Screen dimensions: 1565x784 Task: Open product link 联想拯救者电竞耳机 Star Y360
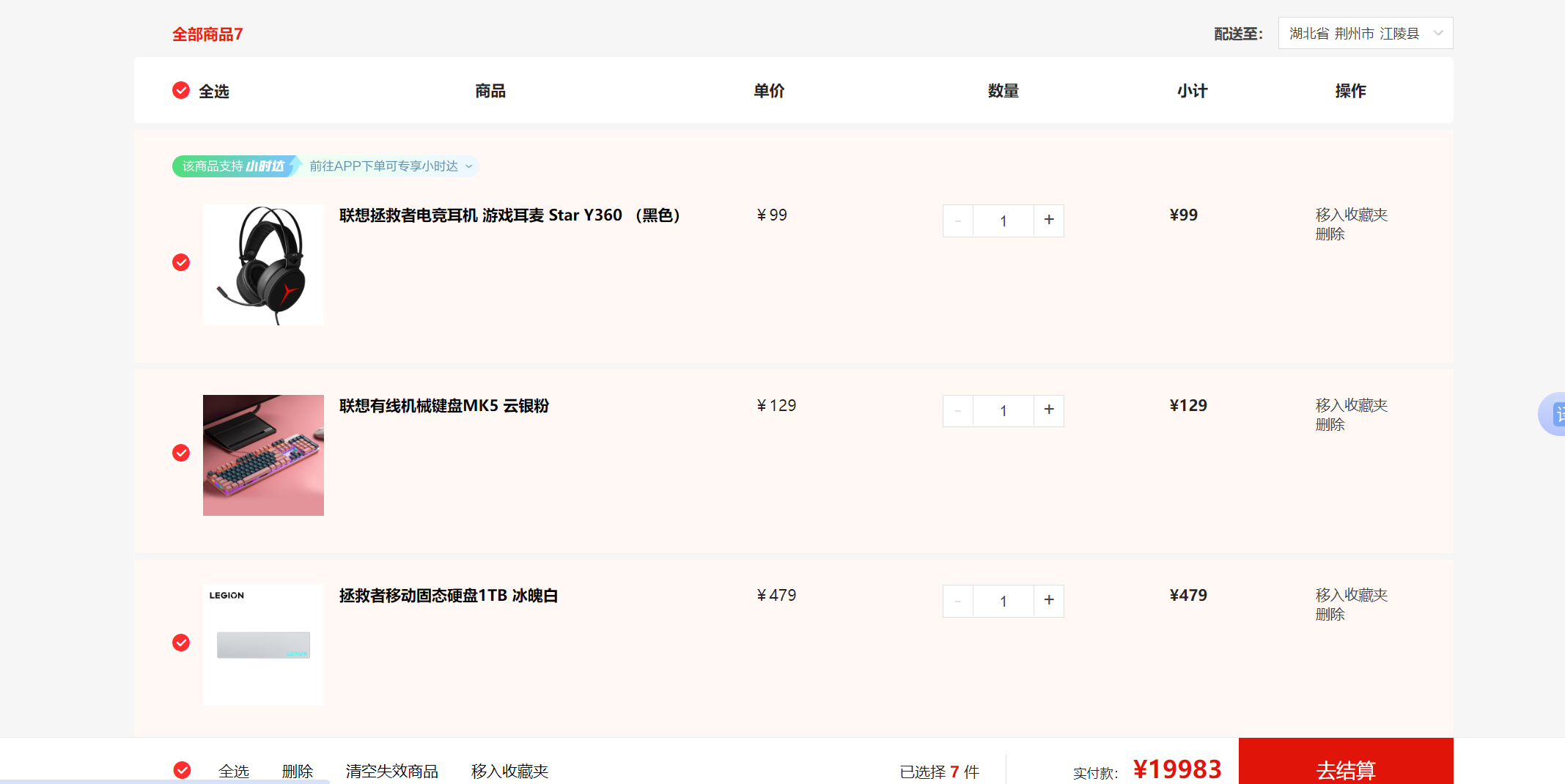point(510,215)
